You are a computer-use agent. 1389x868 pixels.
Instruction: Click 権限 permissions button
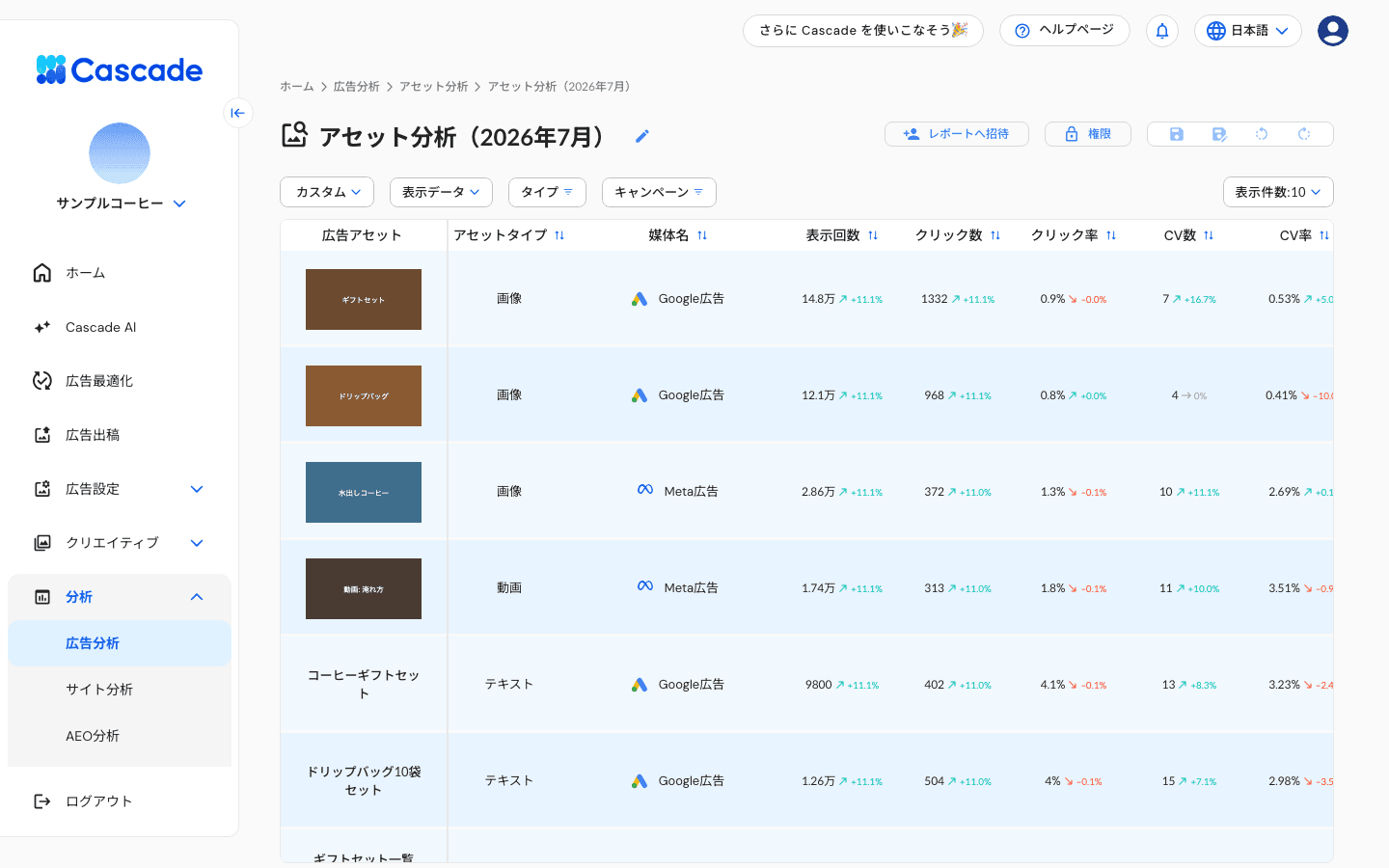point(1089,134)
